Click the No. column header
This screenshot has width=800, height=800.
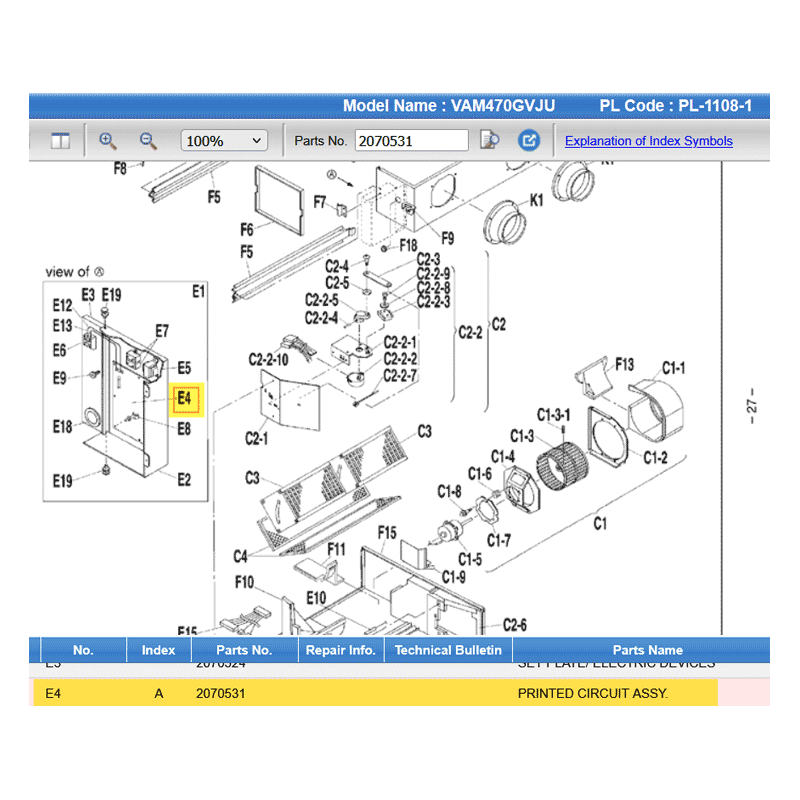coord(83,650)
